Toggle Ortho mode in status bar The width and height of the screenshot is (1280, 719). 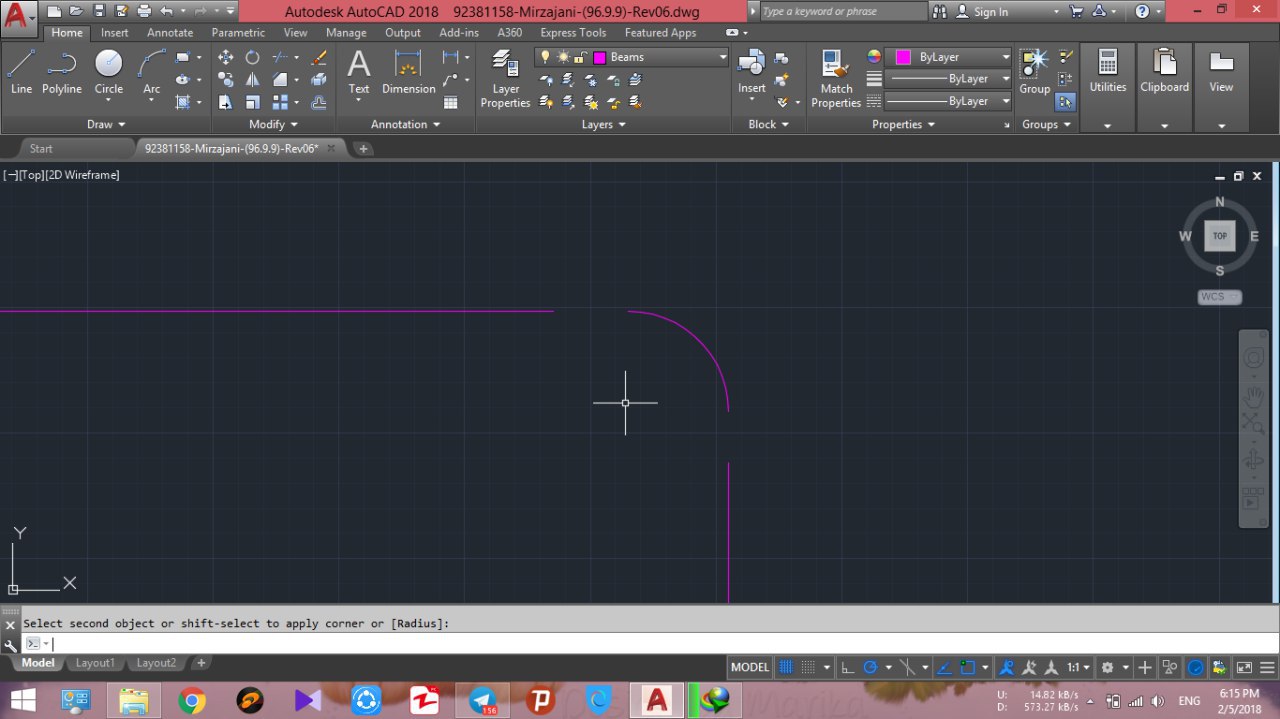[x=847, y=667]
